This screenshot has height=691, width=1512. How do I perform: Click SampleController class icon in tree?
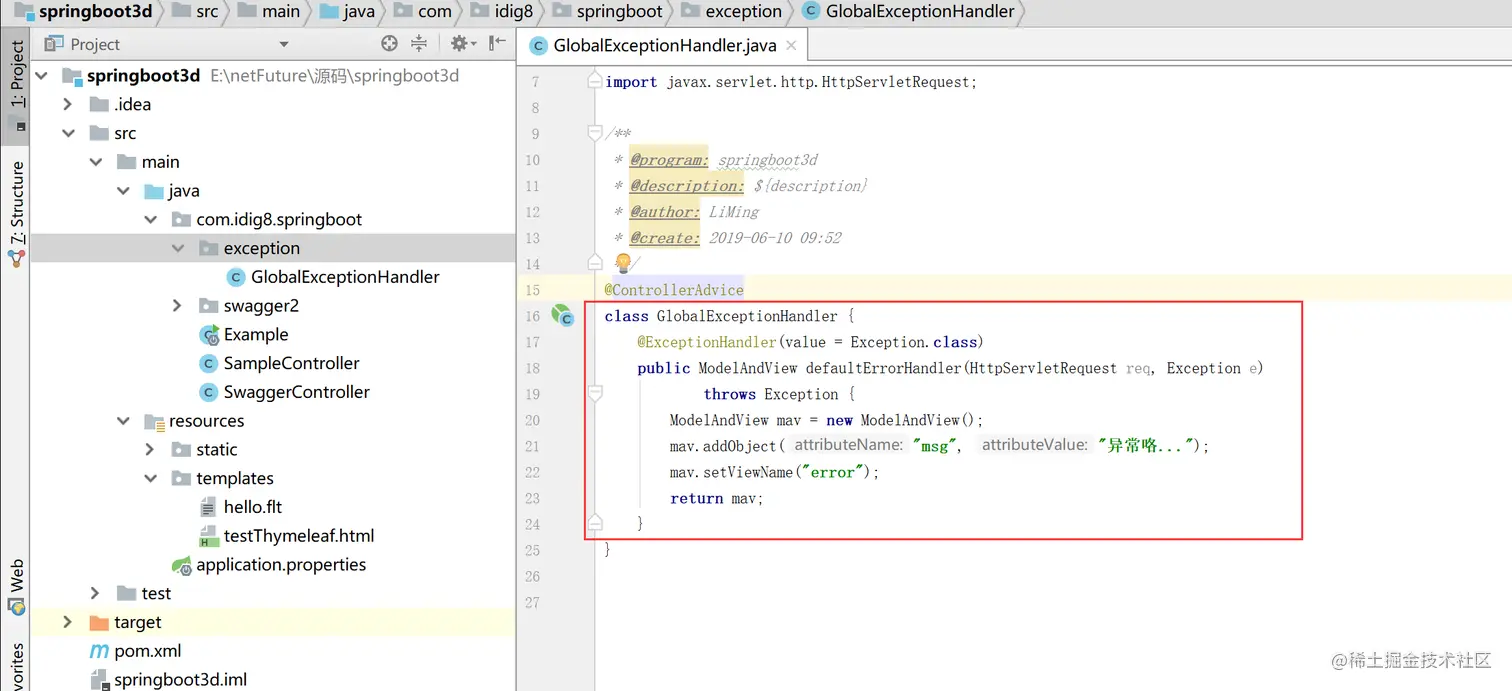pos(208,363)
